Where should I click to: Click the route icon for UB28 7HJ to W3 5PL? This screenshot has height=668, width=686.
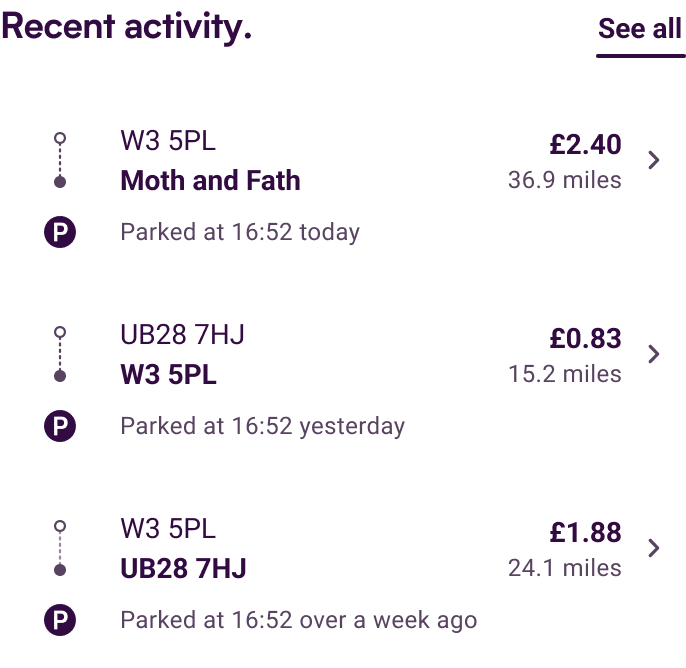tap(60, 354)
